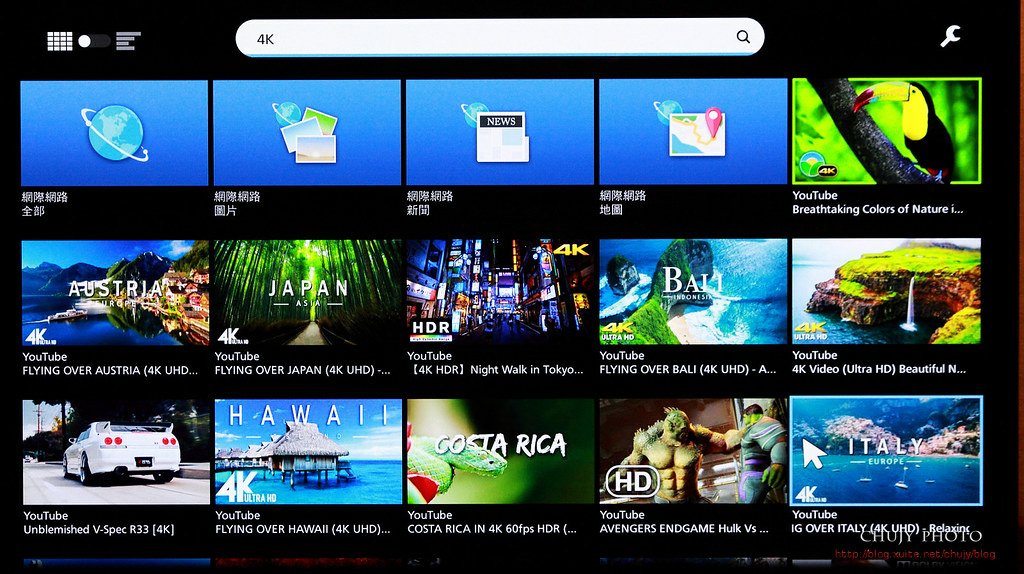
Task: Play FLYING OVER AUSTRIA thumbnail
Action: coord(115,293)
